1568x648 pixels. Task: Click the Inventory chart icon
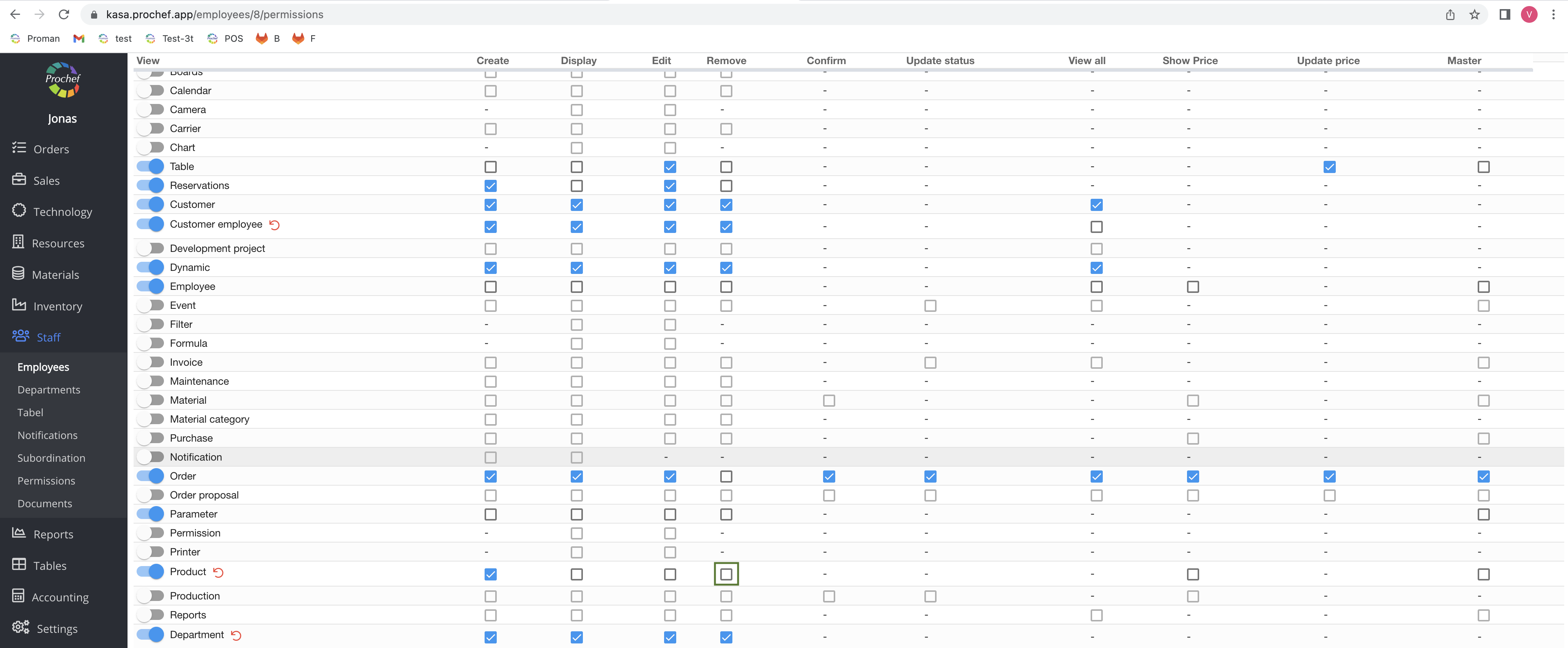19,305
